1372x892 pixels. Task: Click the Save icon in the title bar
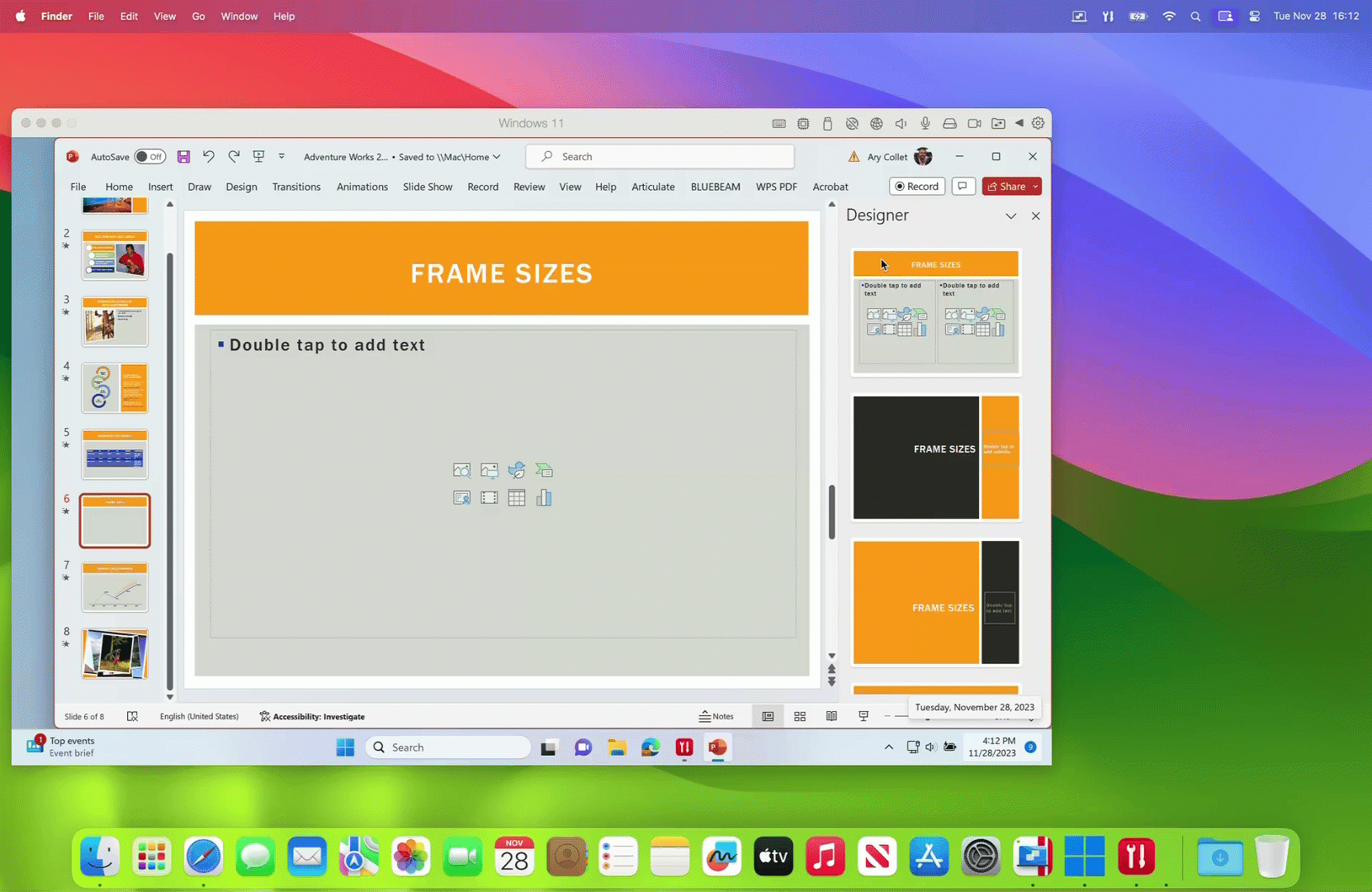[183, 157]
